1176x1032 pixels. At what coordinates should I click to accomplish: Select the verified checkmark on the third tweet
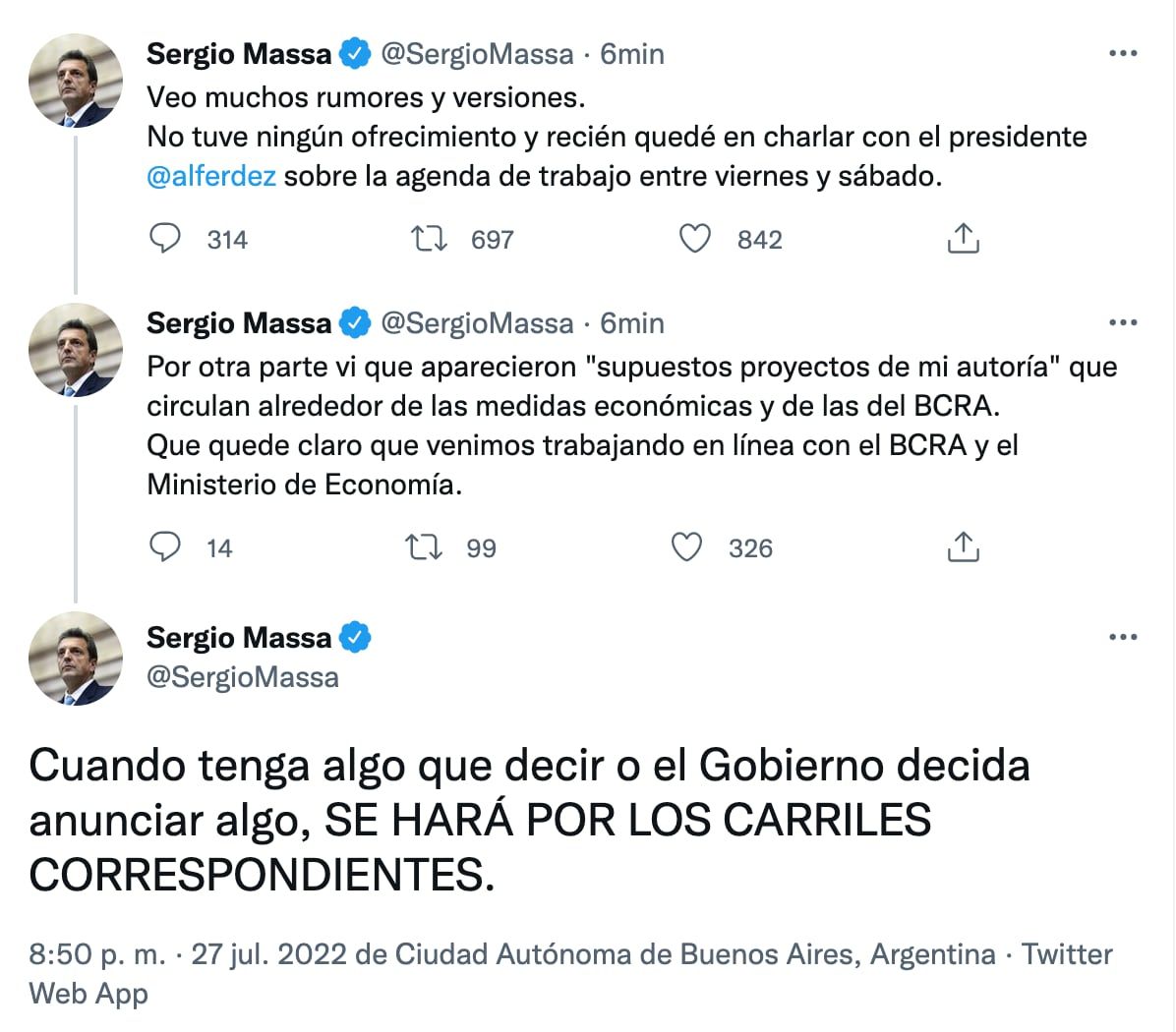[x=356, y=637]
